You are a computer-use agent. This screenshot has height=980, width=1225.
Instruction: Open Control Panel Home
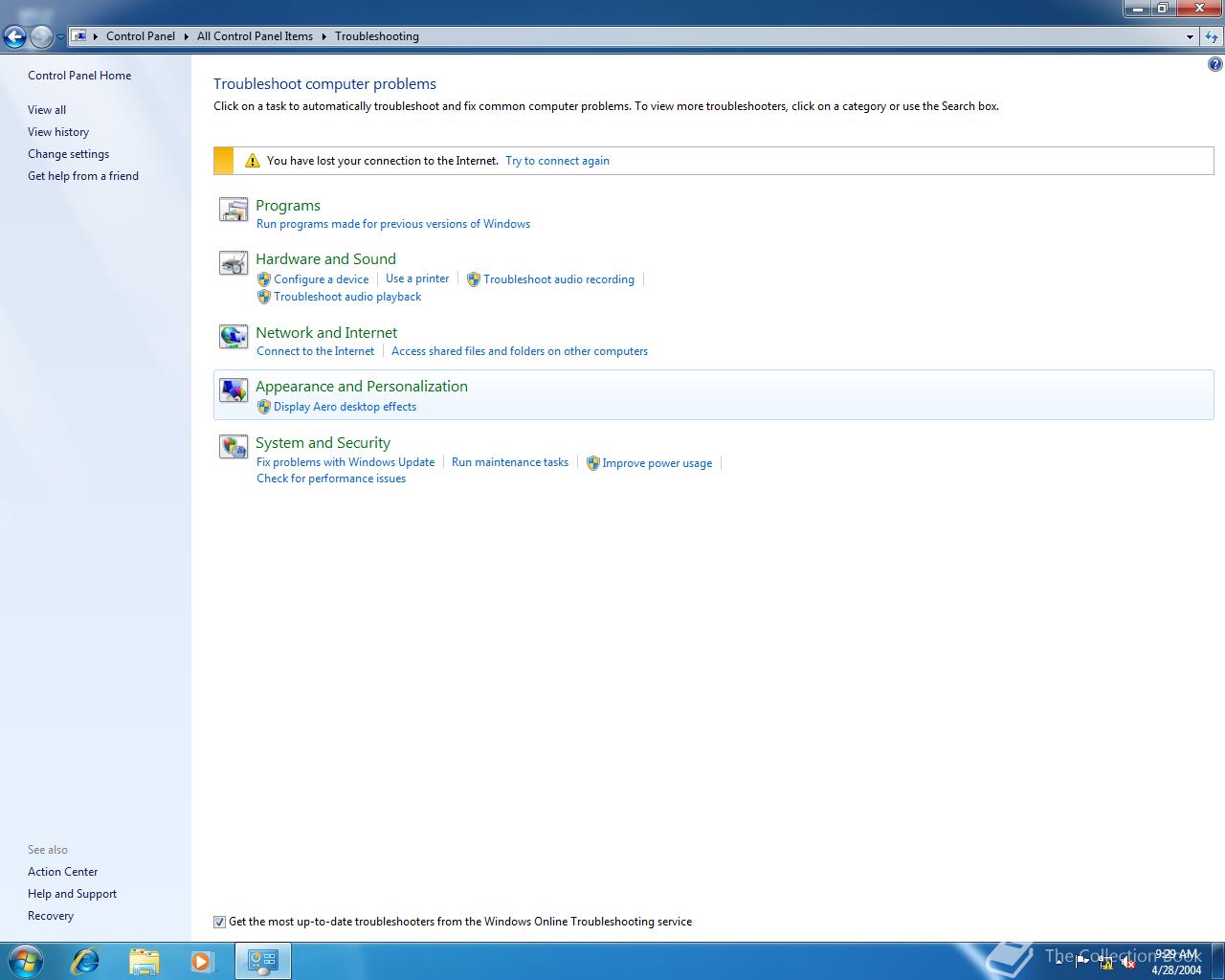pos(79,76)
